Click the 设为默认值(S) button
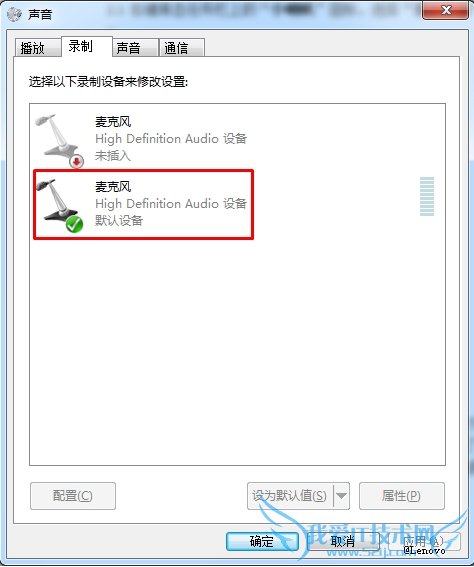This screenshot has height=567, width=474. tap(290, 496)
